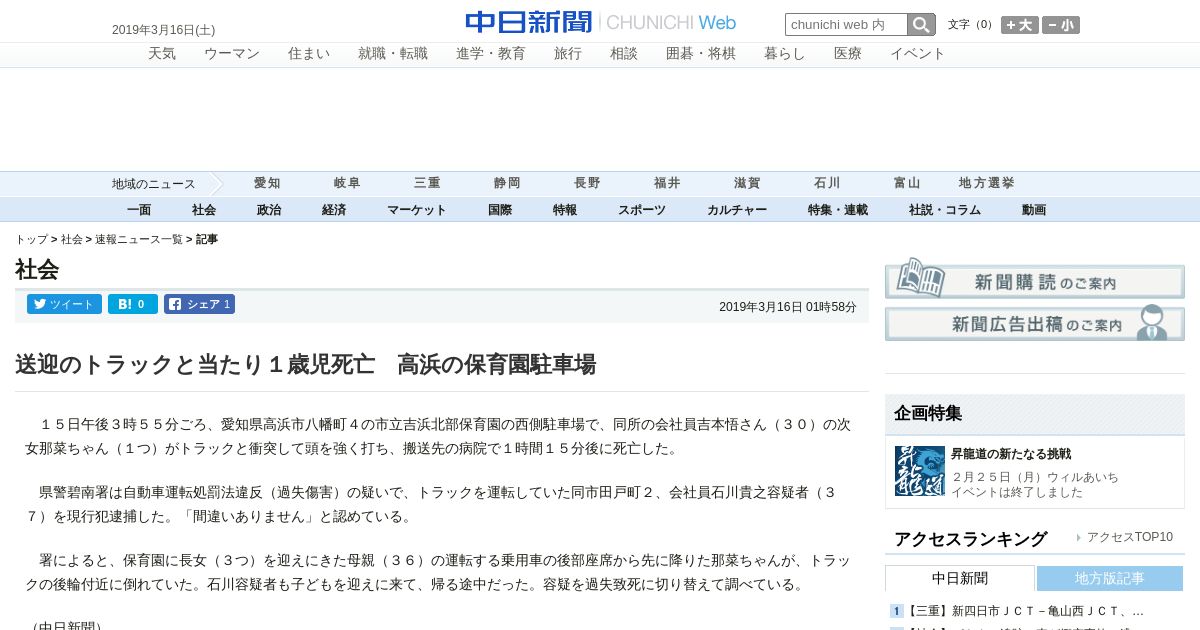Click the 速報ニュース一覧 breadcrumb link
1200x630 pixels.
(x=139, y=240)
